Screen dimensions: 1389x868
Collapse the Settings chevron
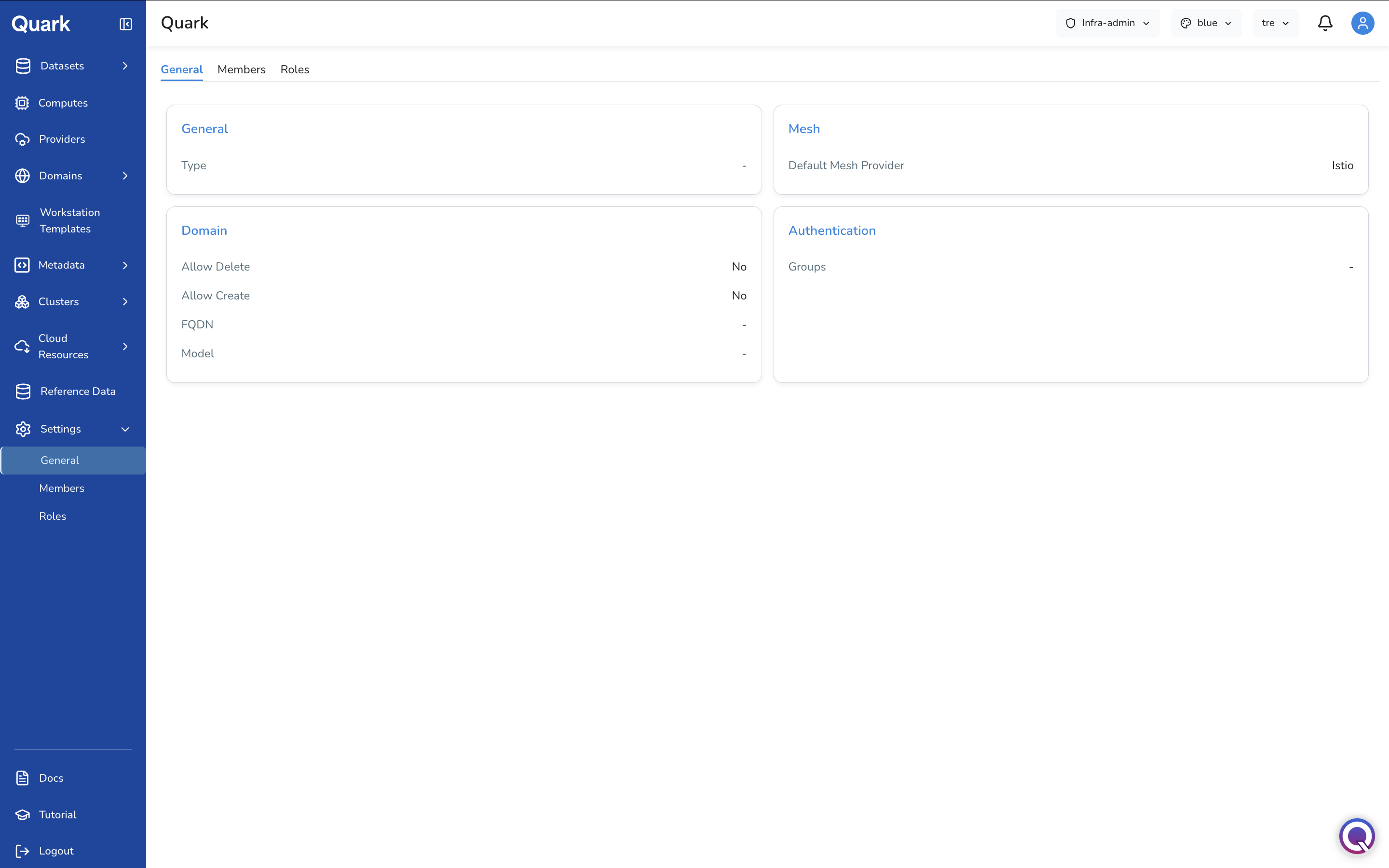click(x=125, y=429)
